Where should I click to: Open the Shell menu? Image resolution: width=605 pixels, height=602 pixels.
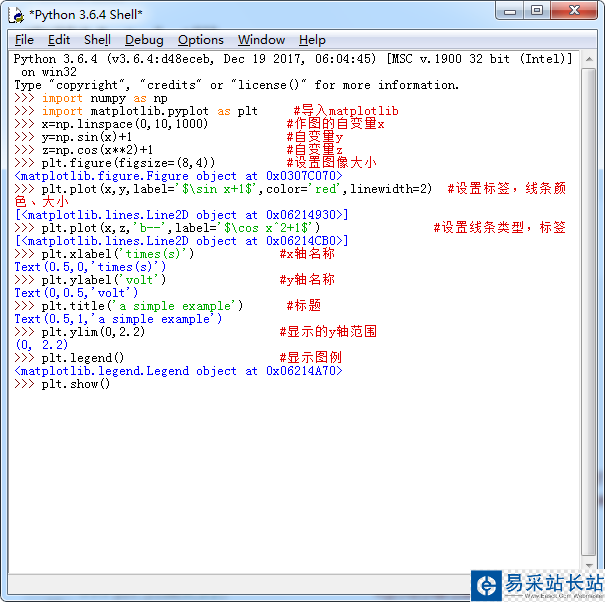tap(97, 40)
